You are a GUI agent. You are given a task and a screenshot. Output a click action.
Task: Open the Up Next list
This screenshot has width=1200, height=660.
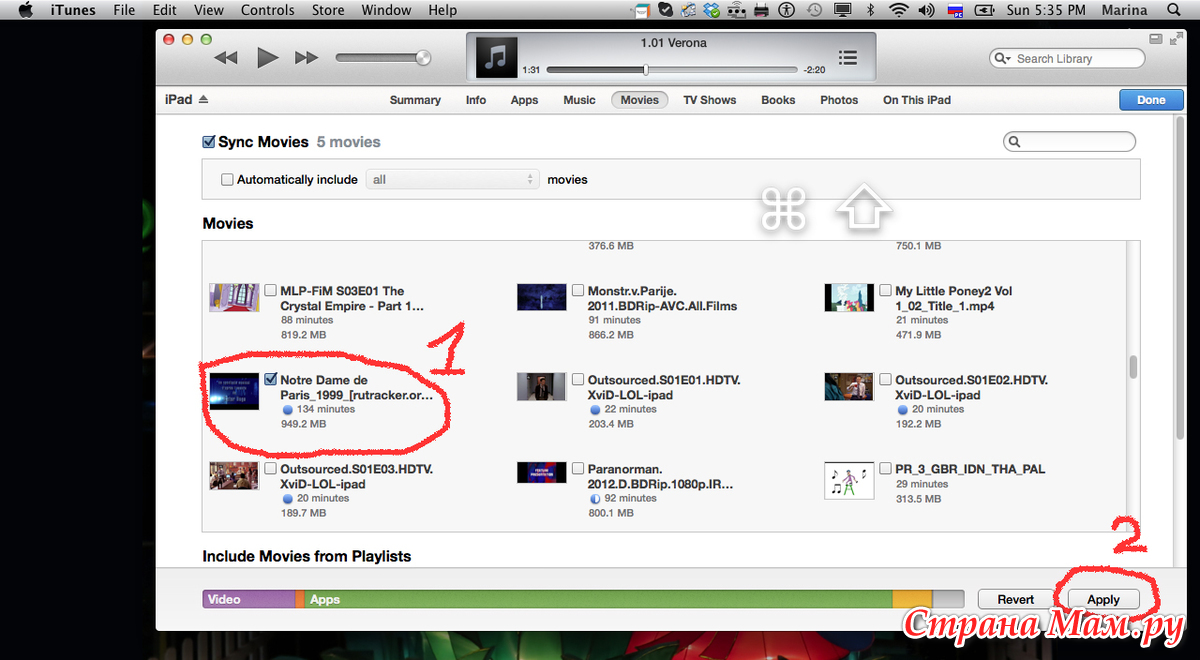[848, 58]
